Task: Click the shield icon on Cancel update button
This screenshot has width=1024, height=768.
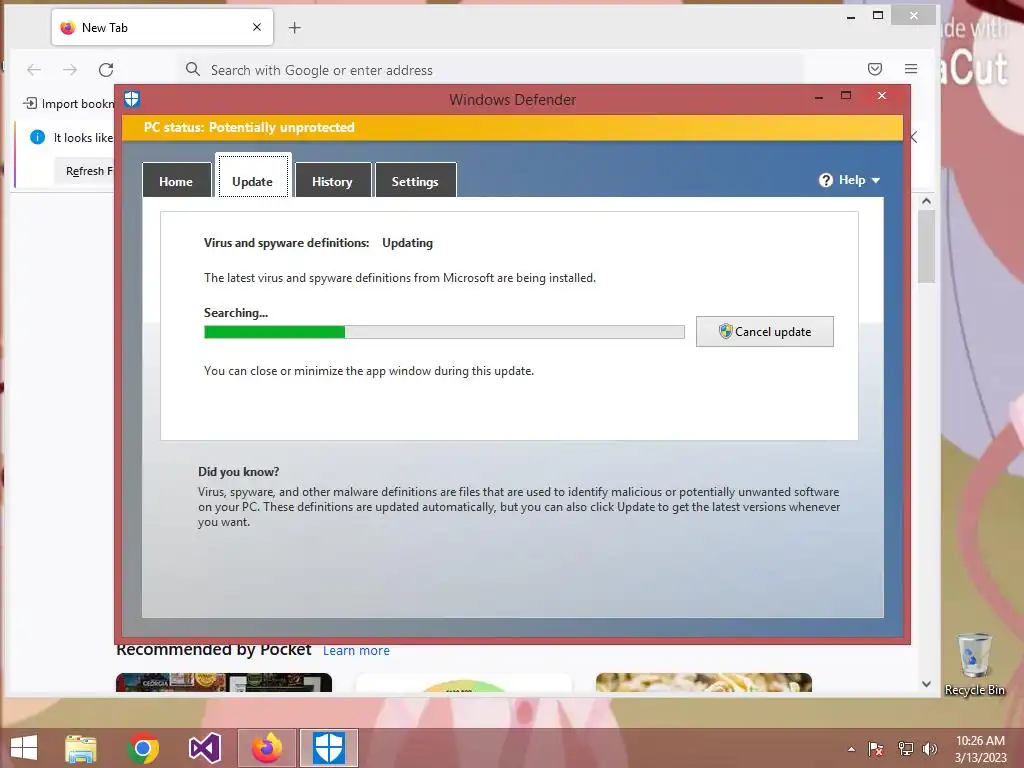Action: (725, 331)
